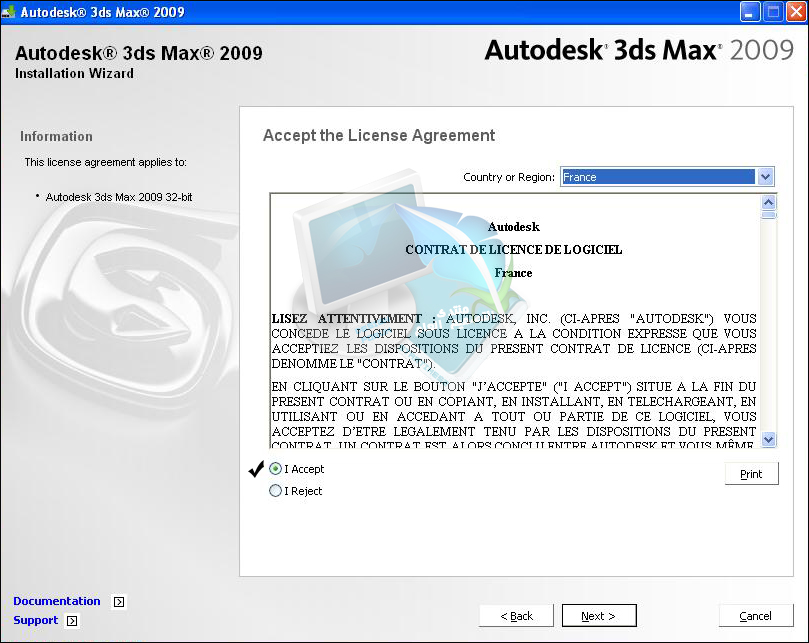809x643 pixels.
Task: Click the 'This license agreement applies to:' text
Action: (x=106, y=162)
